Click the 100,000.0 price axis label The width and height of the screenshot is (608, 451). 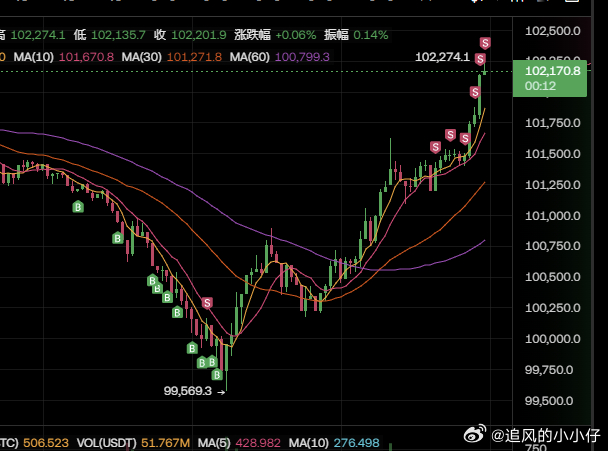tap(553, 339)
